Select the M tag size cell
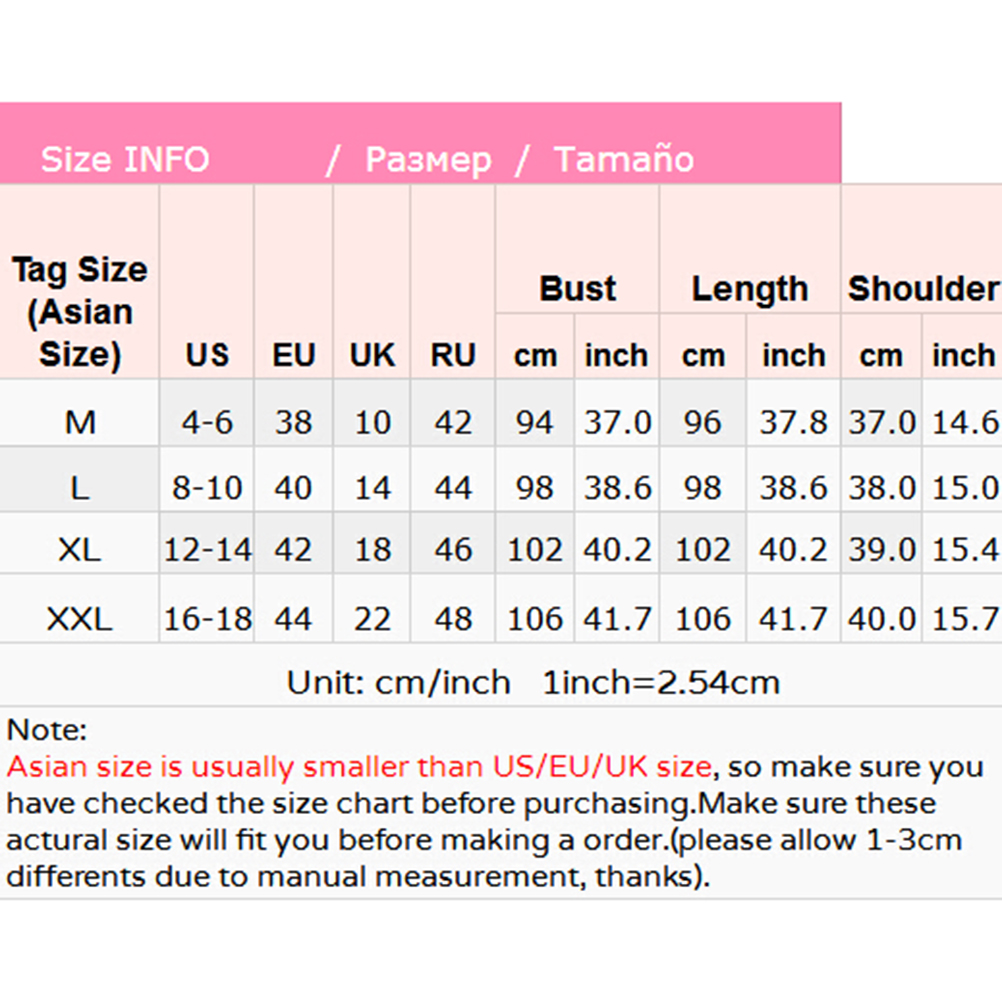 coord(80,422)
